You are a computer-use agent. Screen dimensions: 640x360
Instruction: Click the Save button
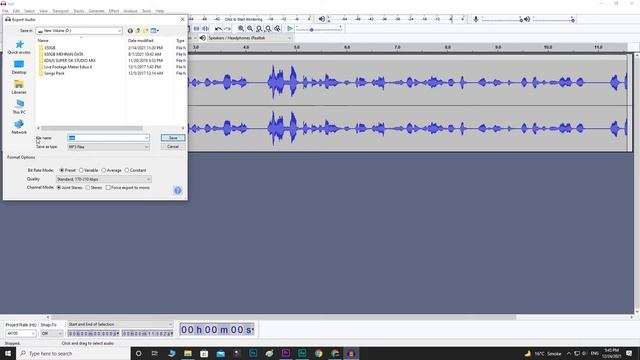coord(173,138)
